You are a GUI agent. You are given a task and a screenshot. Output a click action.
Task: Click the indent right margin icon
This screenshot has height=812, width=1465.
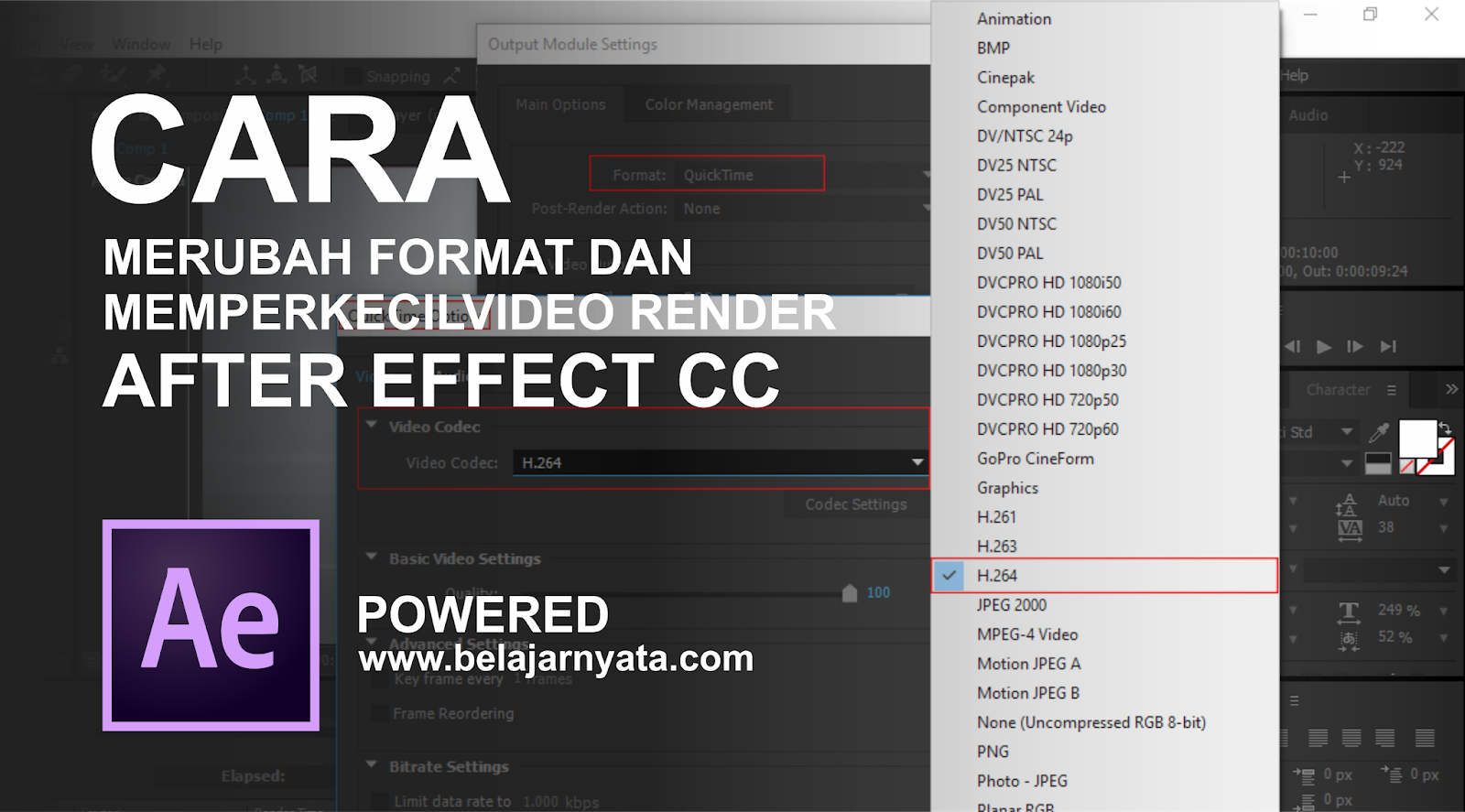click(x=1392, y=774)
